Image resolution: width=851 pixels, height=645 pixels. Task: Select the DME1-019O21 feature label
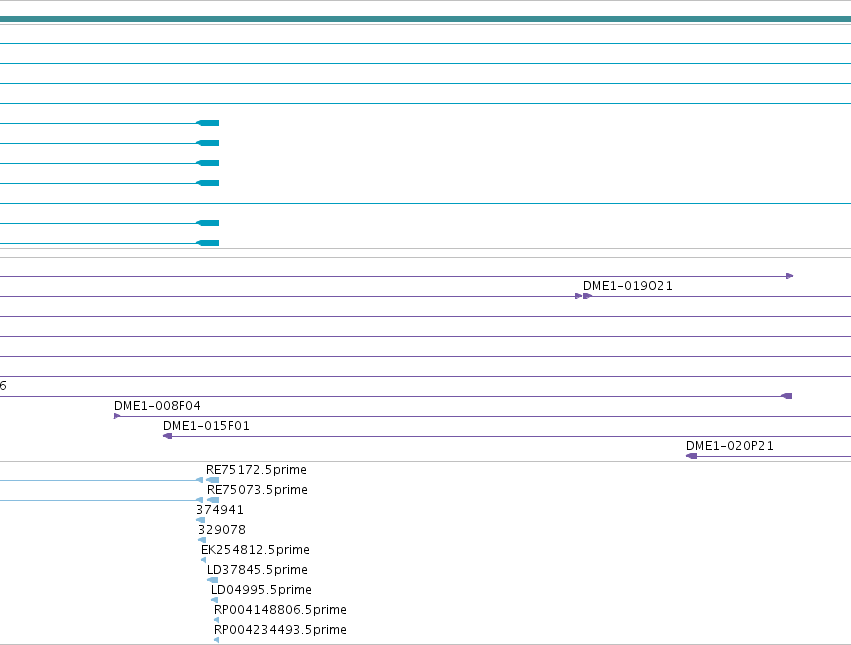pos(627,286)
